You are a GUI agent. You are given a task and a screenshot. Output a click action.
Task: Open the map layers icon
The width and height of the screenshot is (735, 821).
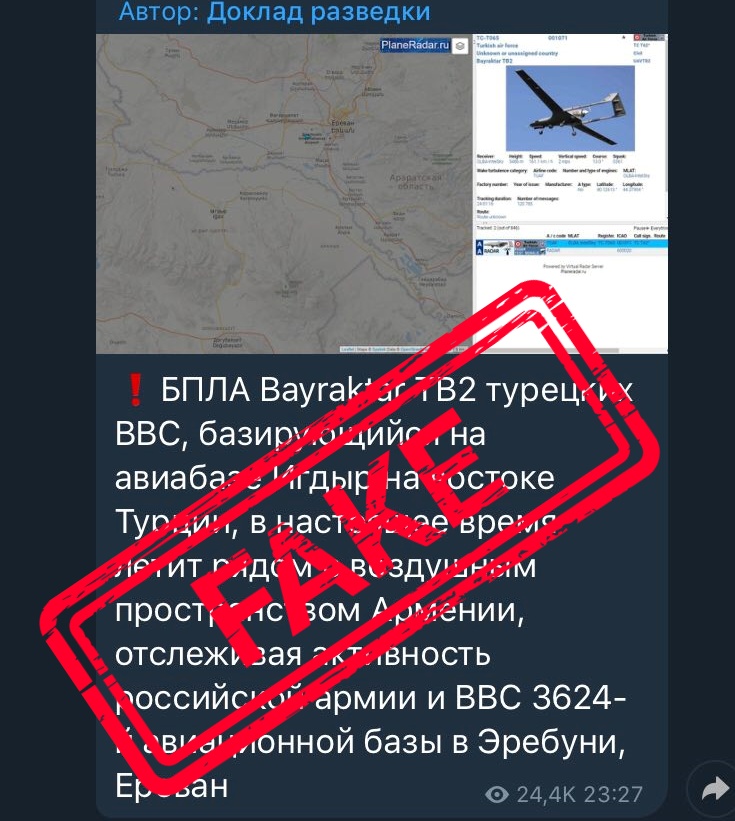[460, 46]
